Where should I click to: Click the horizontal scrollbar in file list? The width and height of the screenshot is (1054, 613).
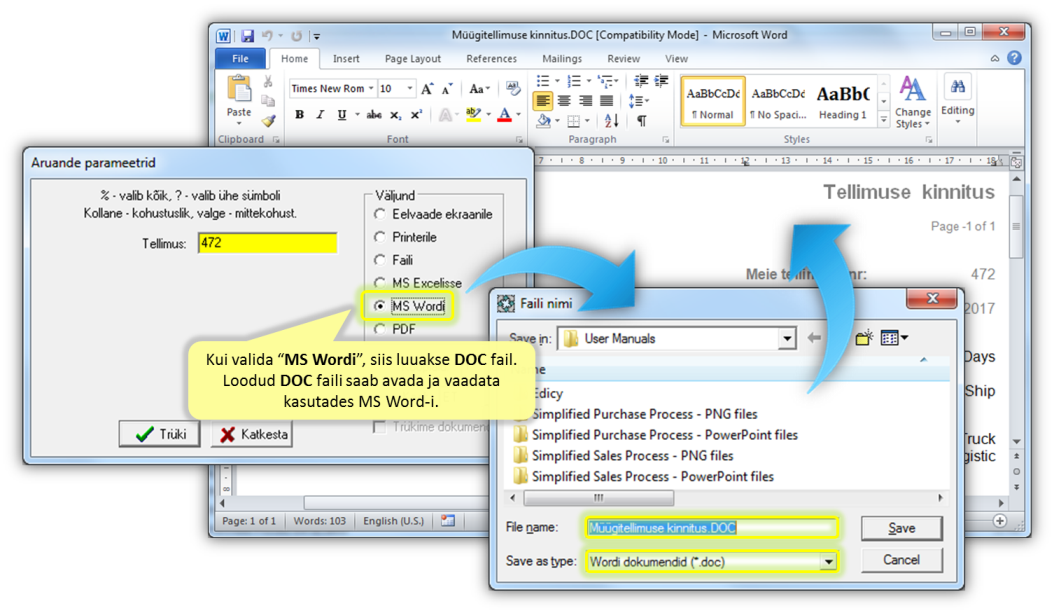[x=598, y=498]
